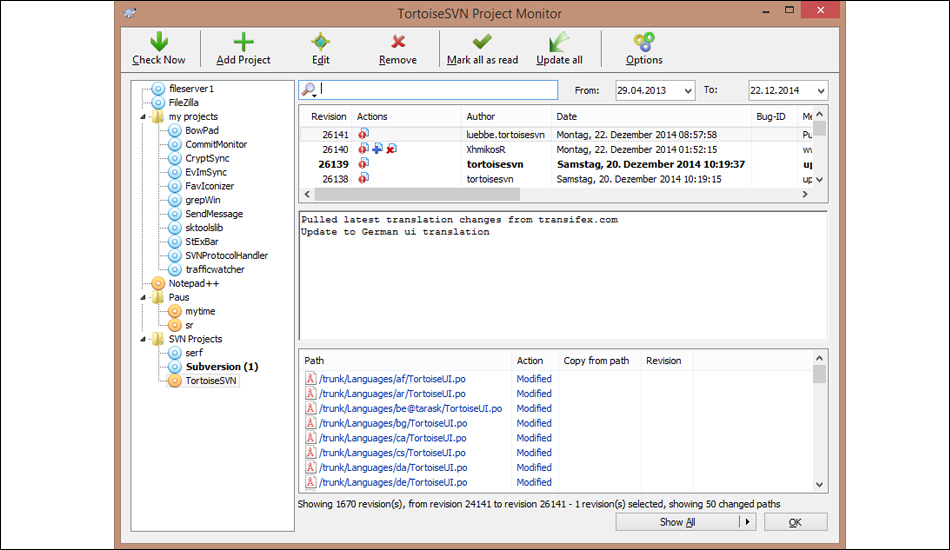950x550 pixels.
Task: Click the Author column header
Action: pyautogui.click(x=506, y=116)
